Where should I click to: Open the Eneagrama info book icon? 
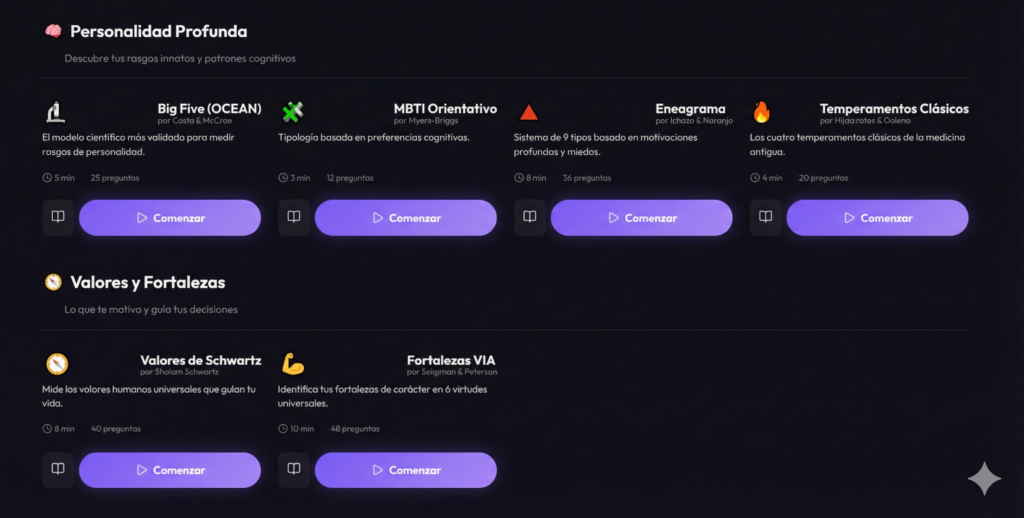(x=530, y=217)
